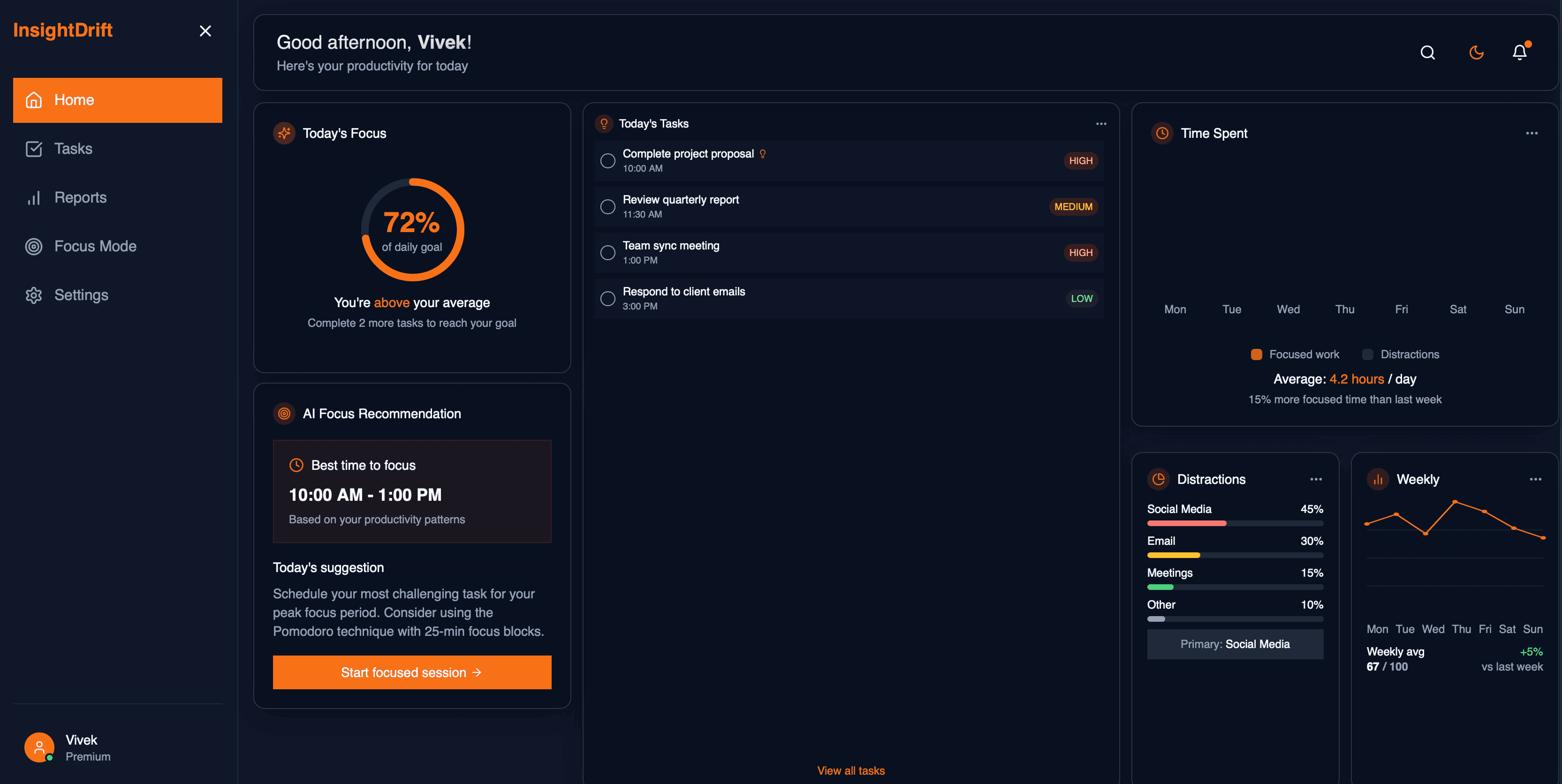The height and width of the screenshot is (784, 1562).
Task: Close sidebar with the X icon
Action: 205,31
